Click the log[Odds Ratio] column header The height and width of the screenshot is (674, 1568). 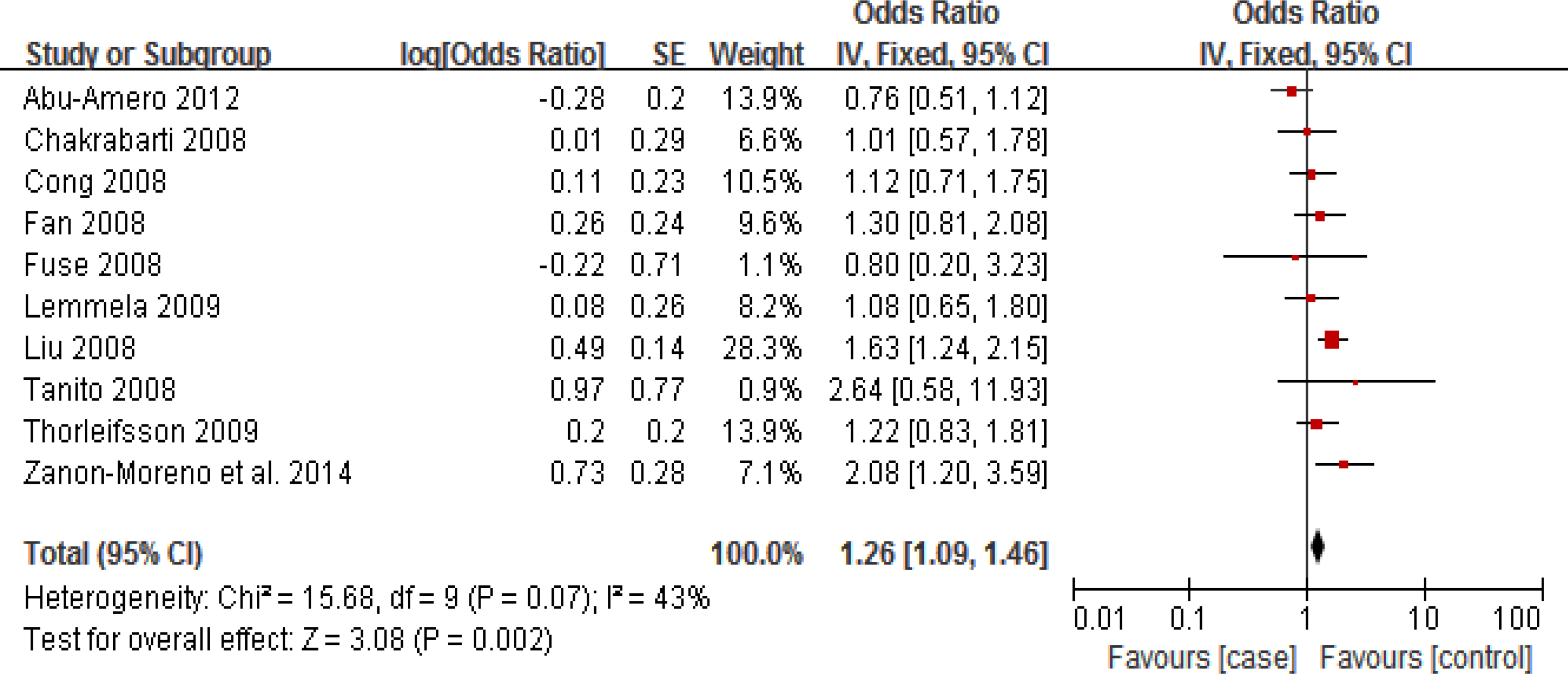pos(502,54)
